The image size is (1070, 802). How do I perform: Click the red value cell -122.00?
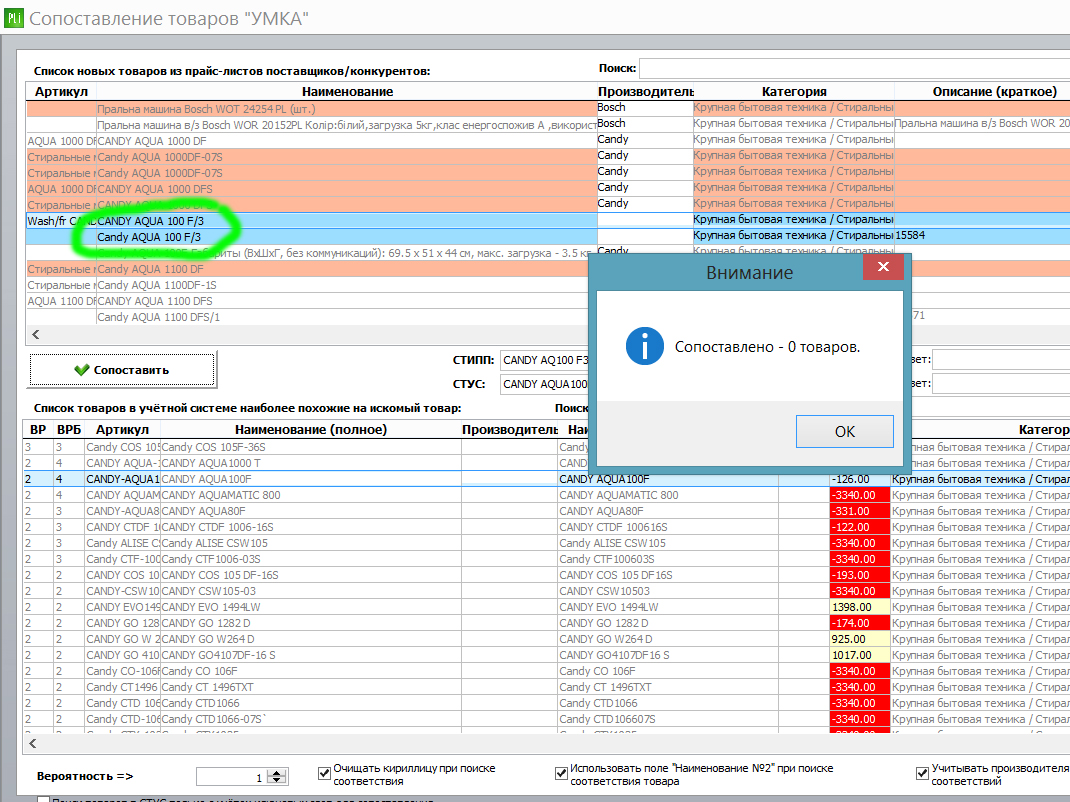[x=860, y=527]
